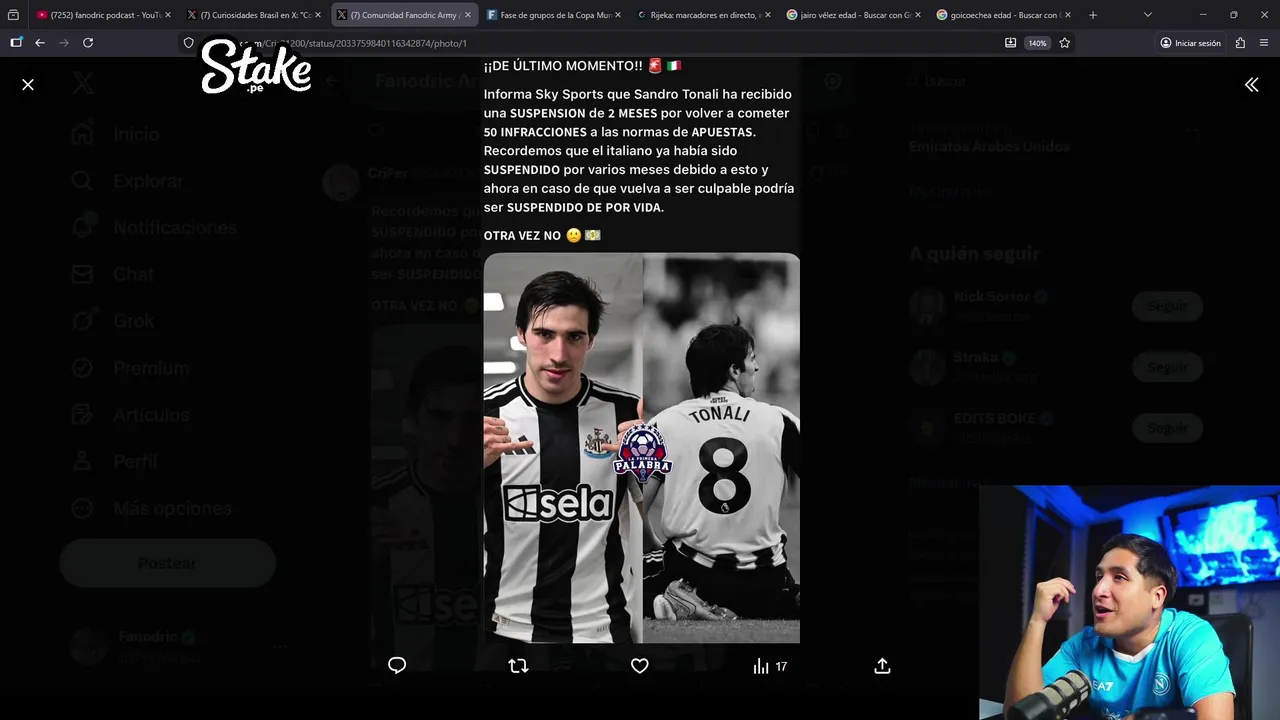Share the post via the upload icon
Viewport: 1280px width, 720px height.
click(882, 666)
